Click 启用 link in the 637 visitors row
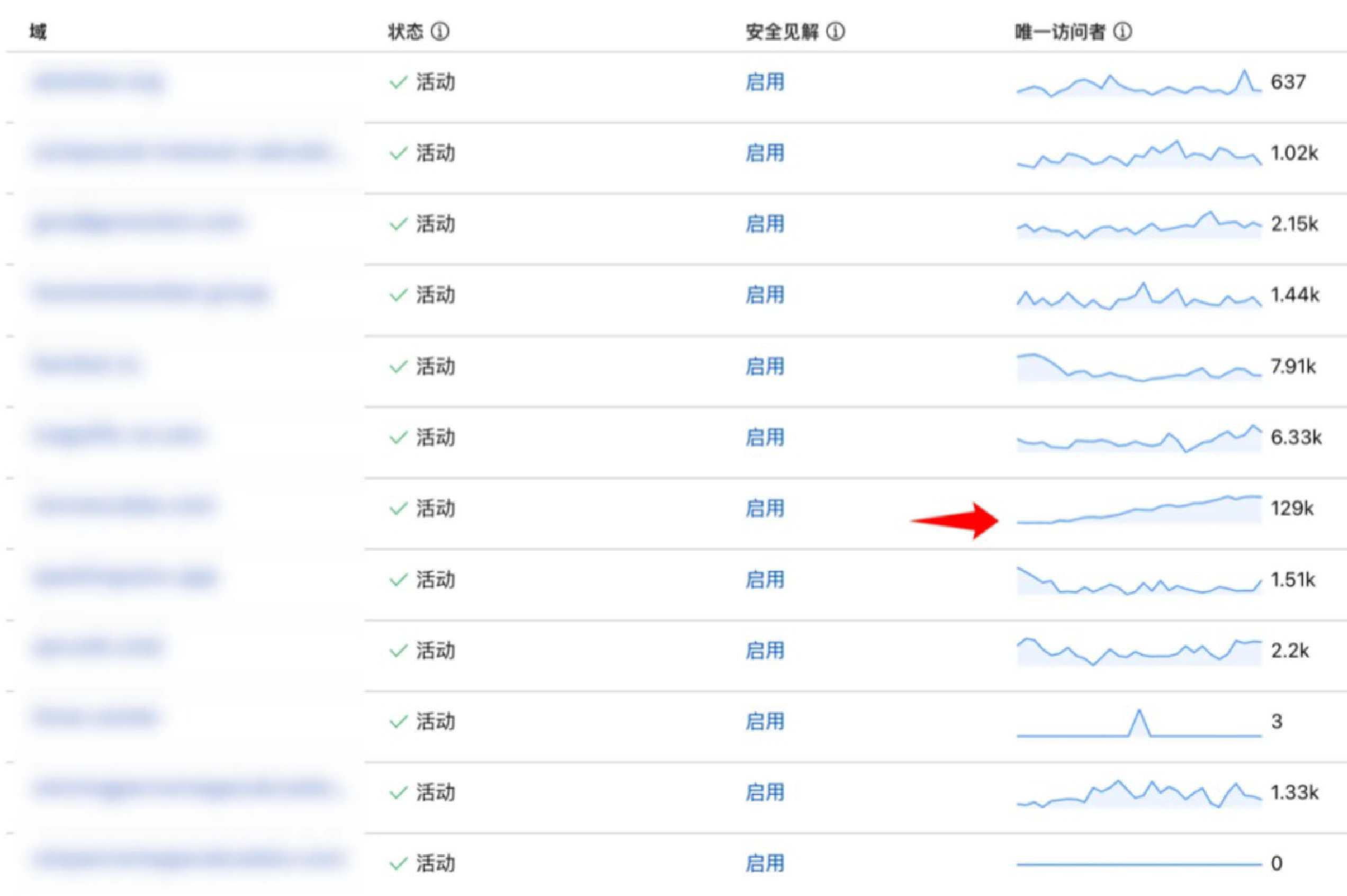Screen dimensions: 1347x896 [x=765, y=82]
